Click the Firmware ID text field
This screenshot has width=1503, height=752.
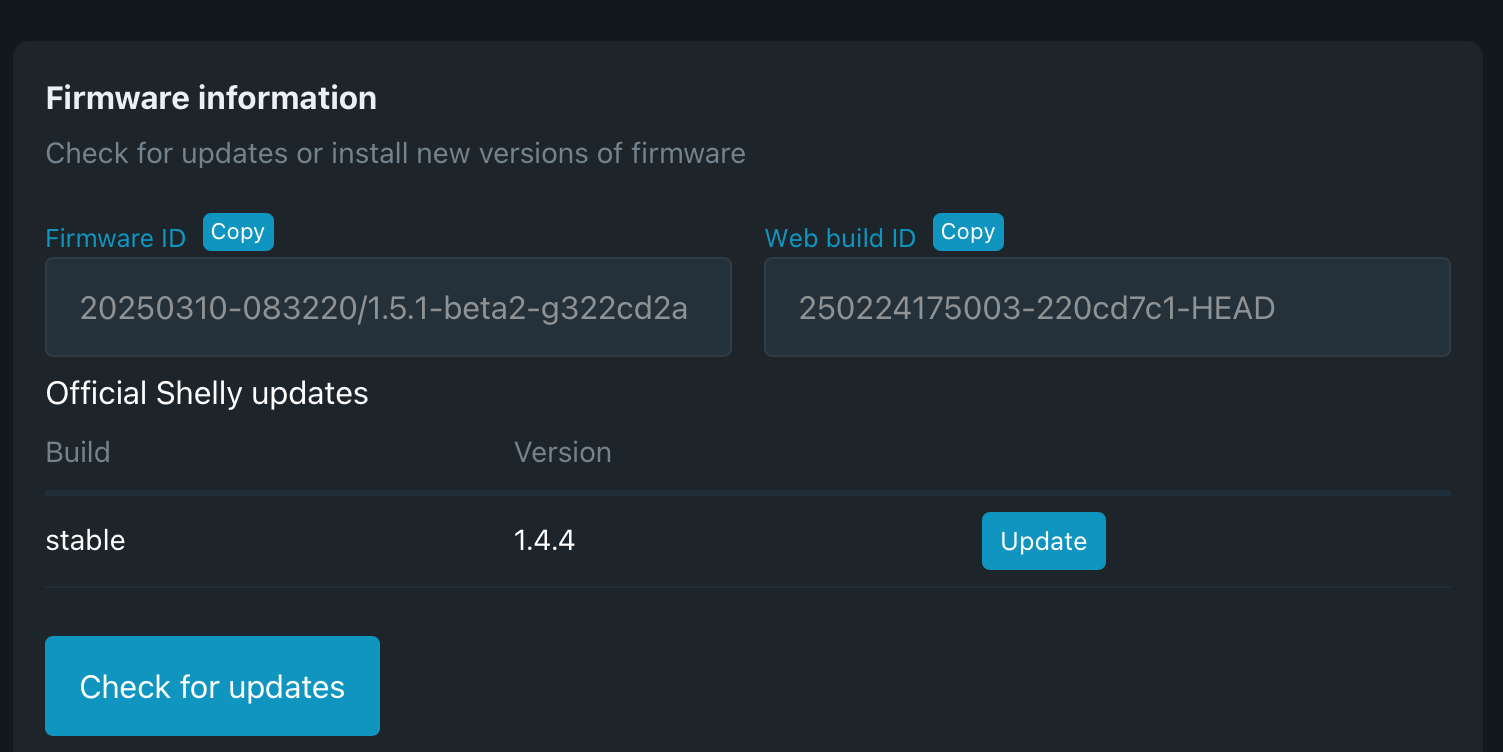pyautogui.click(x=388, y=307)
